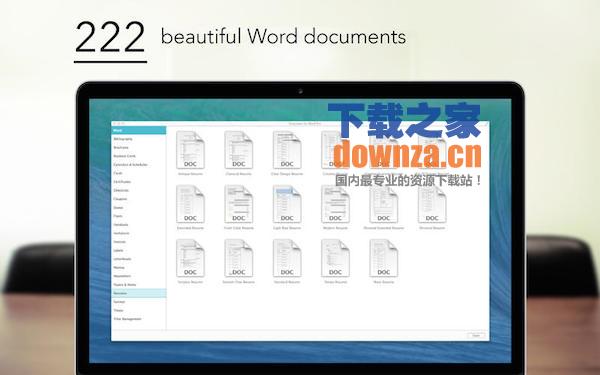Select the Fresh Color Resume document icon
The image size is (600, 375).
coord(238,204)
